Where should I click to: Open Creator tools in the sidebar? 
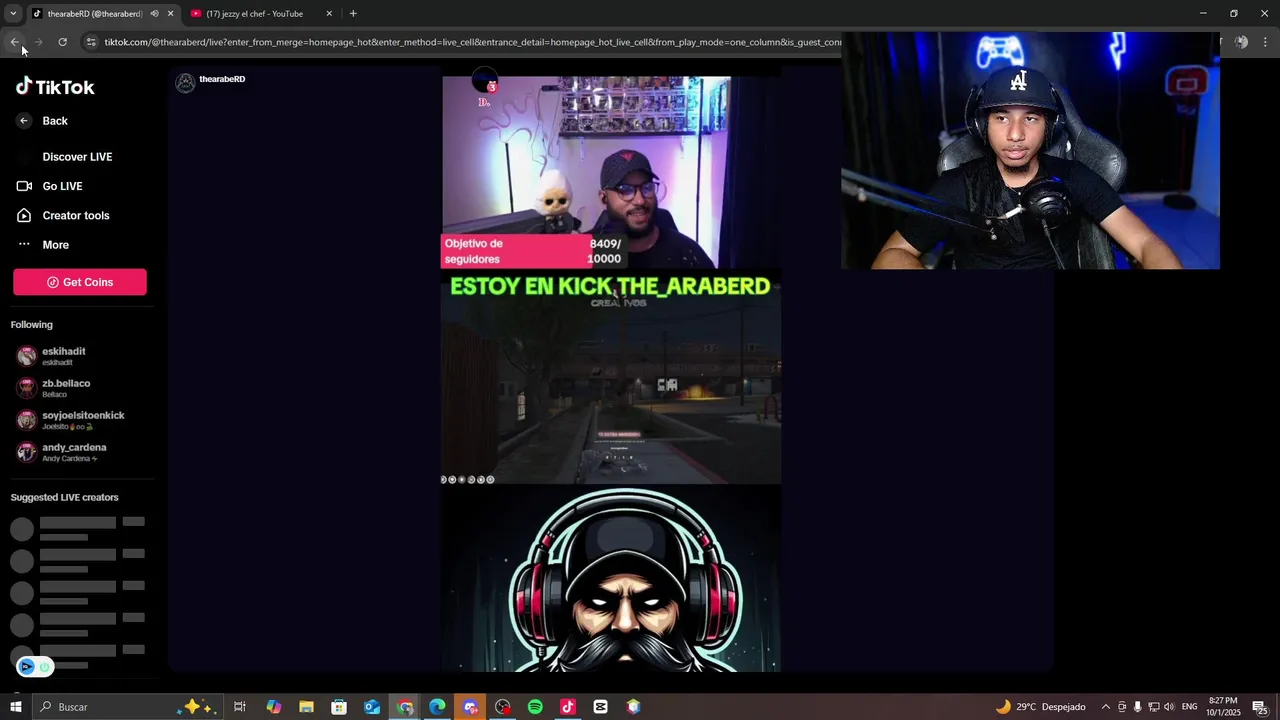point(76,216)
